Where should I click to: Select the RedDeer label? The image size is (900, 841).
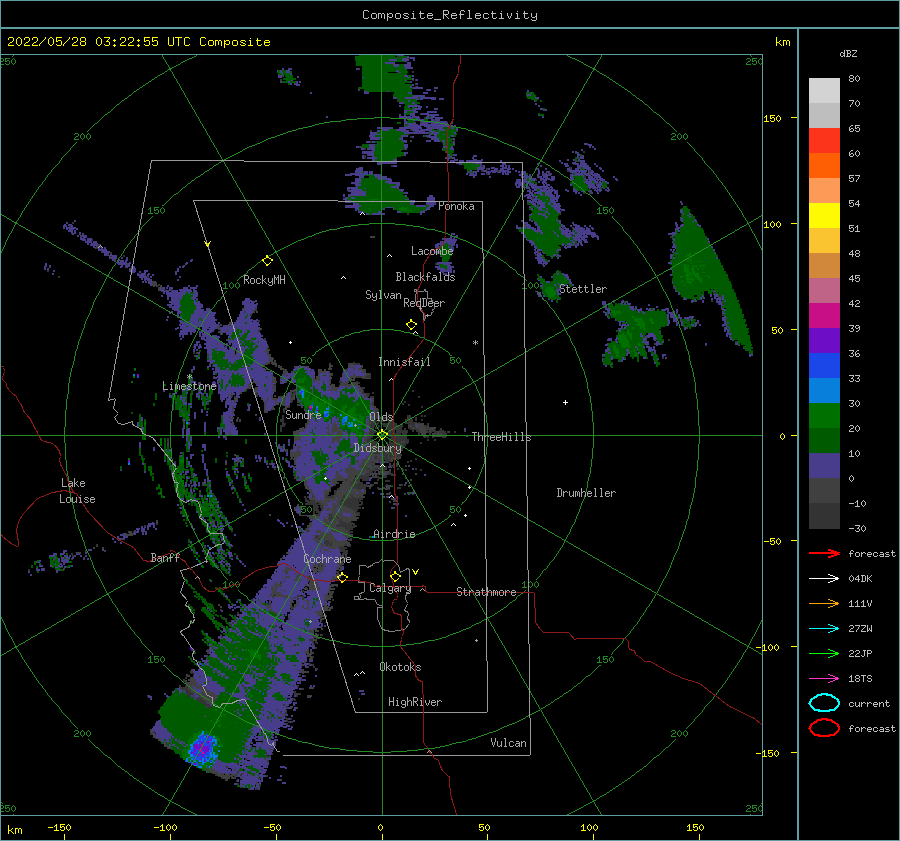(424, 303)
